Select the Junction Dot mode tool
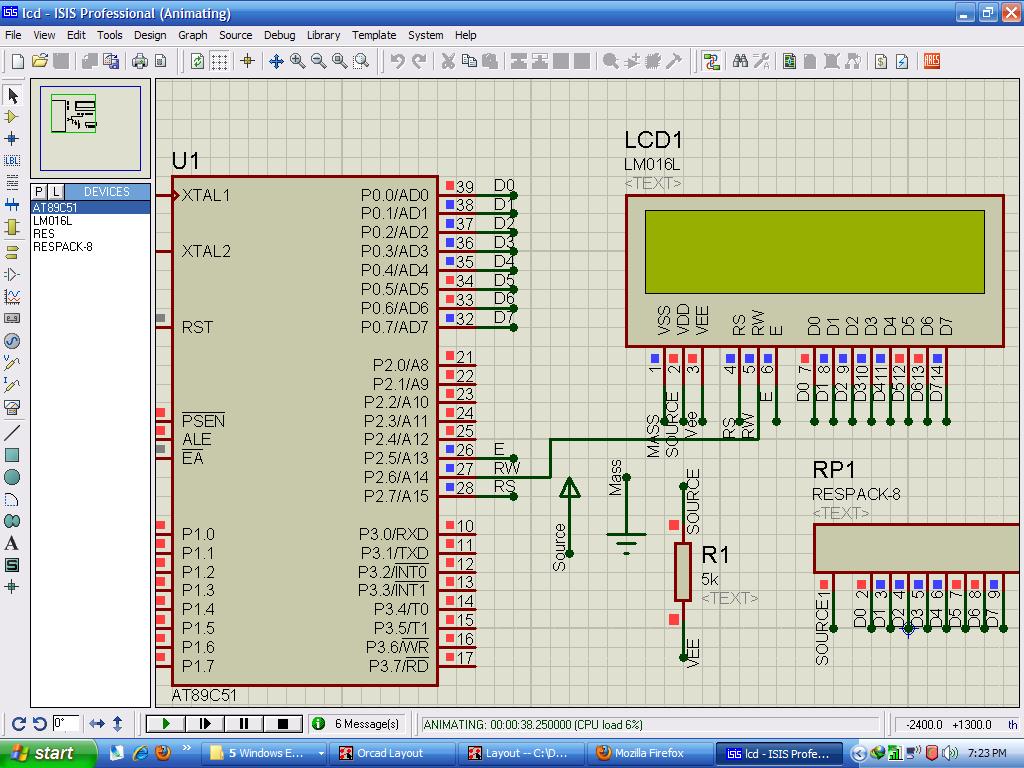Viewport: 1024px width, 768px height. [x=12, y=138]
